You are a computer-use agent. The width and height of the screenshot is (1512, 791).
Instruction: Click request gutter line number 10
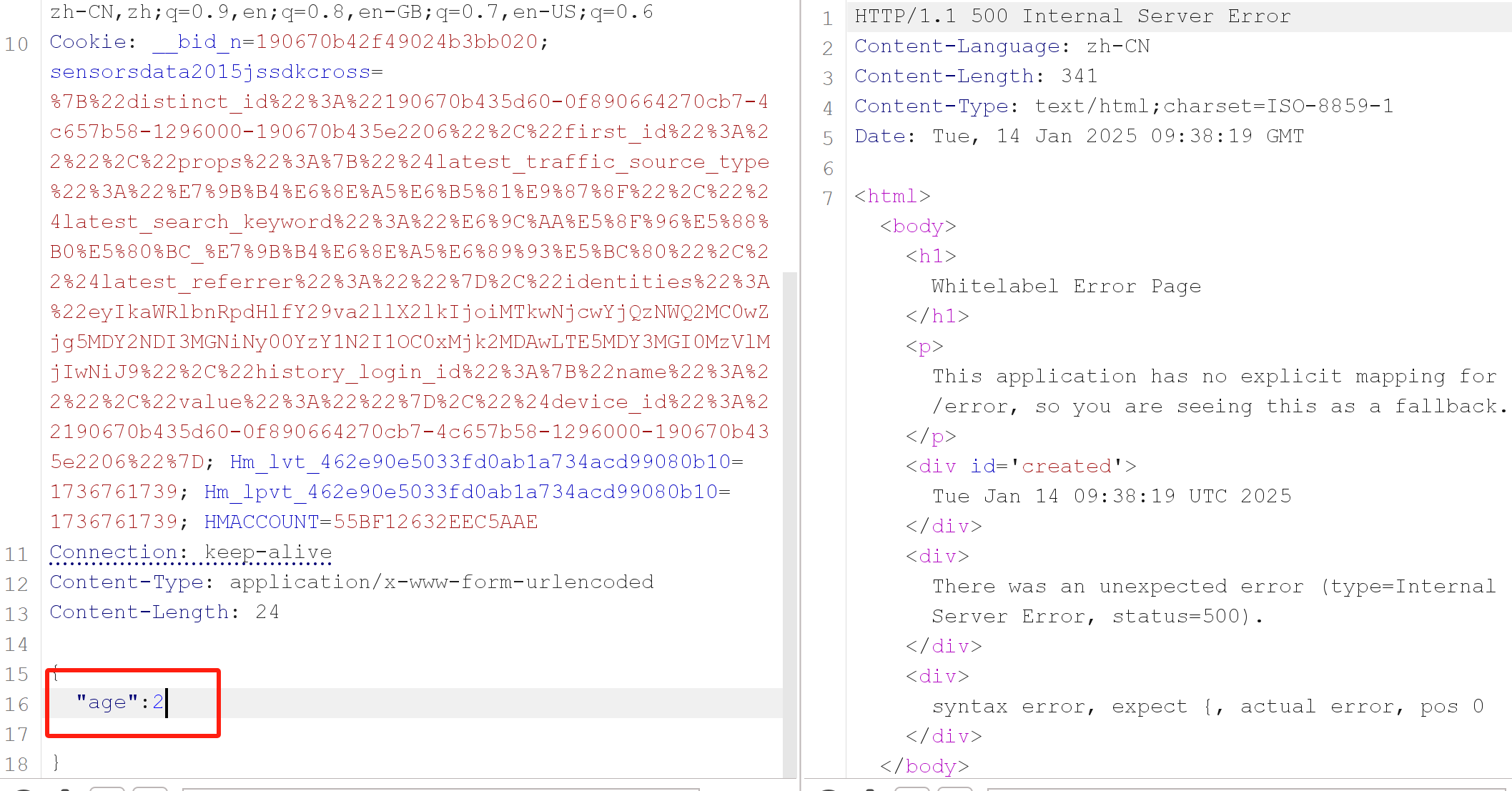click(x=16, y=44)
